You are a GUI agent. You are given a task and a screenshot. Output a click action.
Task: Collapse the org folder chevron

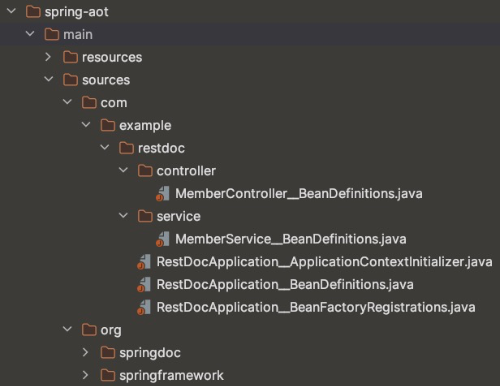(67, 329)
